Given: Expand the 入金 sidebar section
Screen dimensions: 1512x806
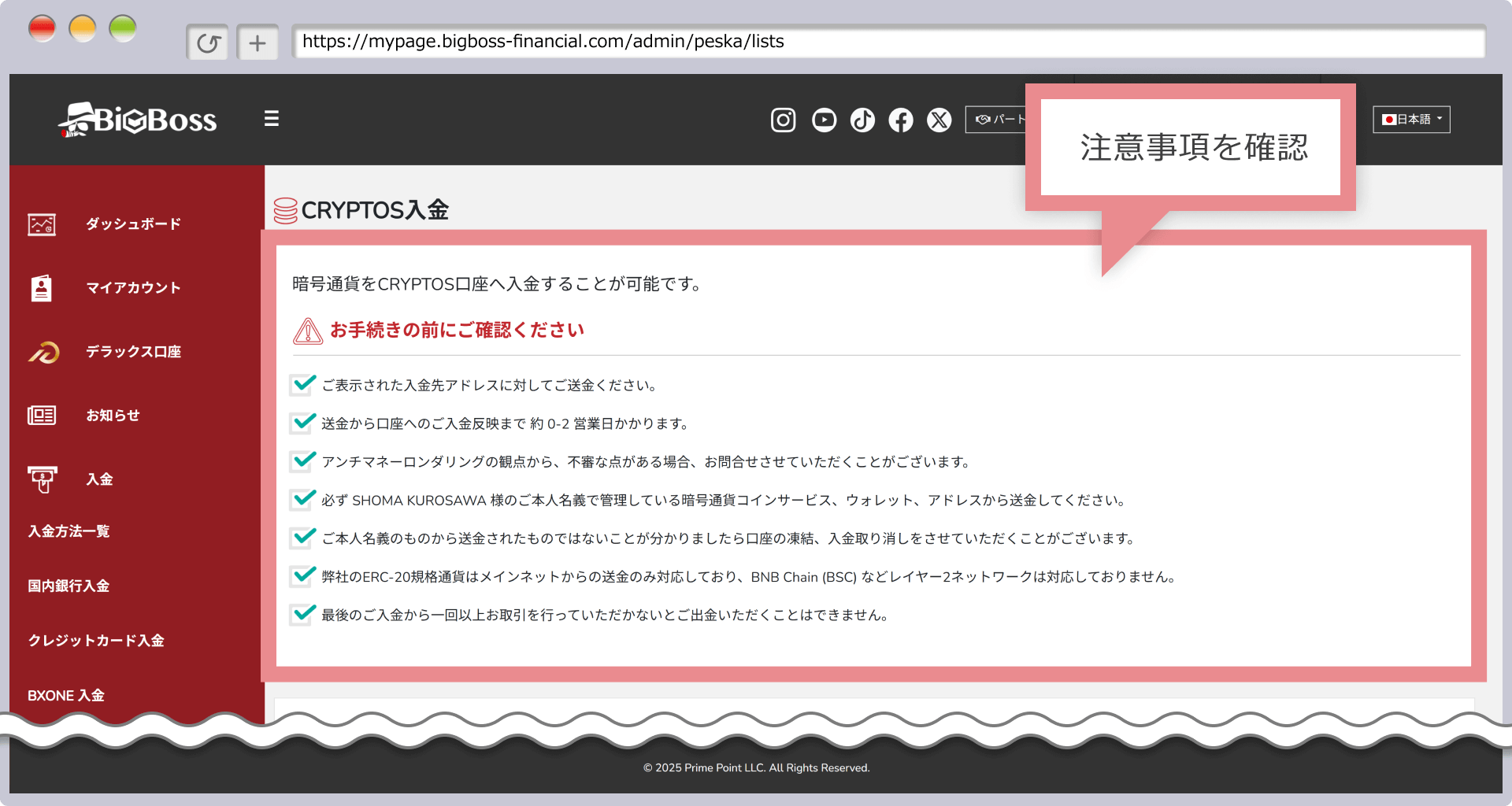Looking at the screenshot, I should (99, 479).
